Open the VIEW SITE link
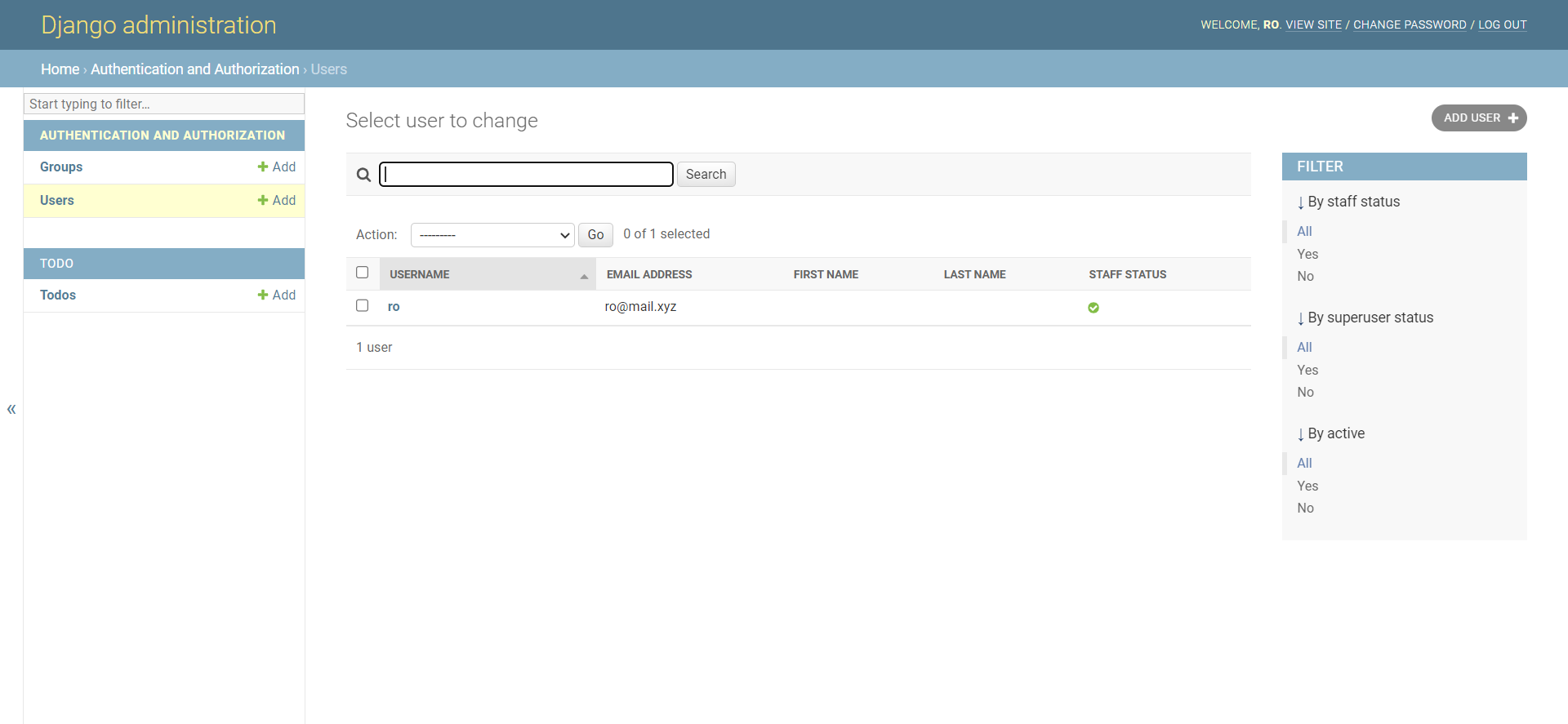1568x724 pixels. (x=1314, y=24)
